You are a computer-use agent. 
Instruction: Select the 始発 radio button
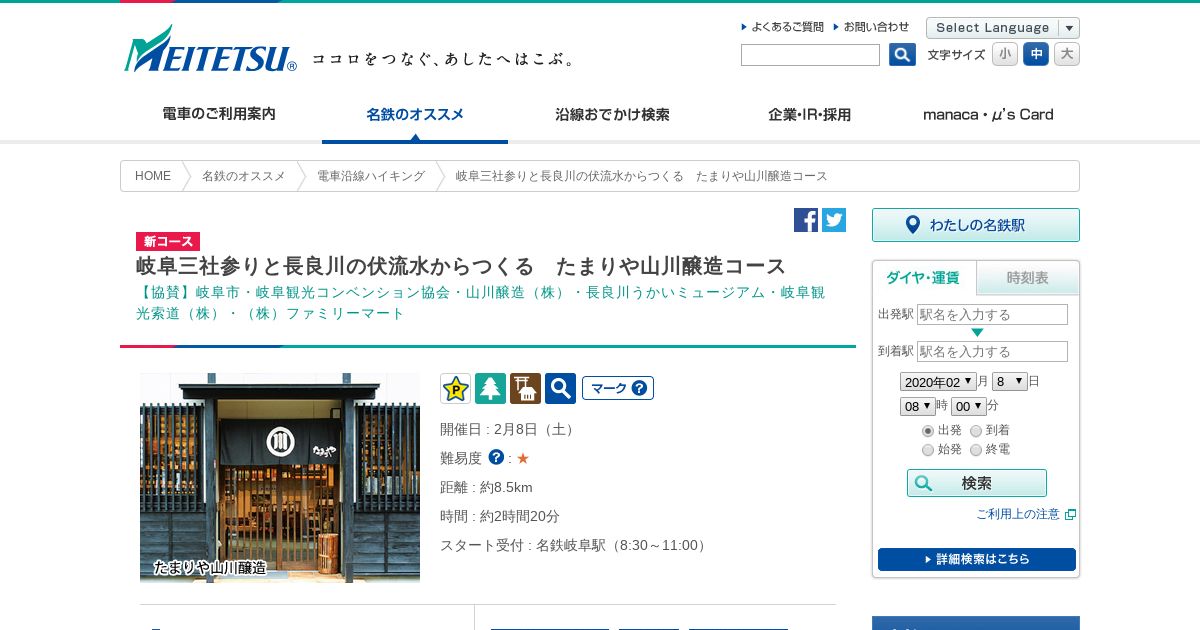[928, 450]
